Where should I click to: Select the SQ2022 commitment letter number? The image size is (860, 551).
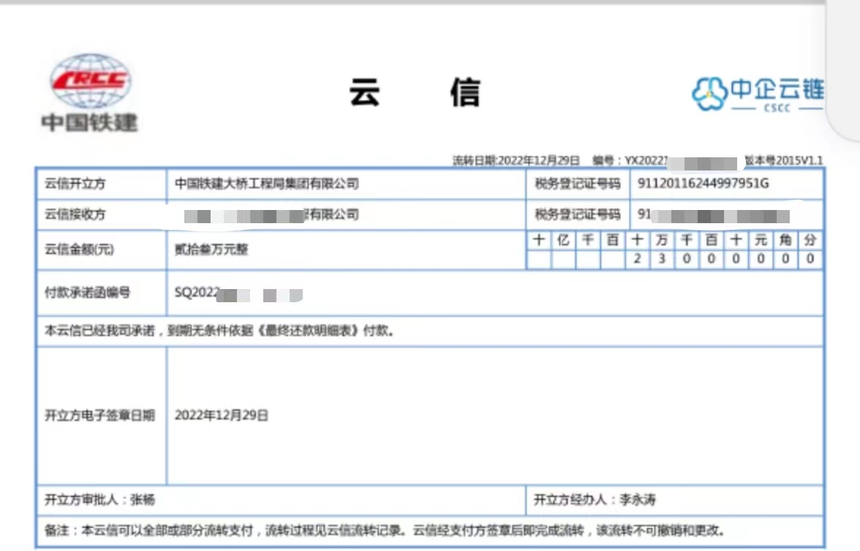pos(239,293)
